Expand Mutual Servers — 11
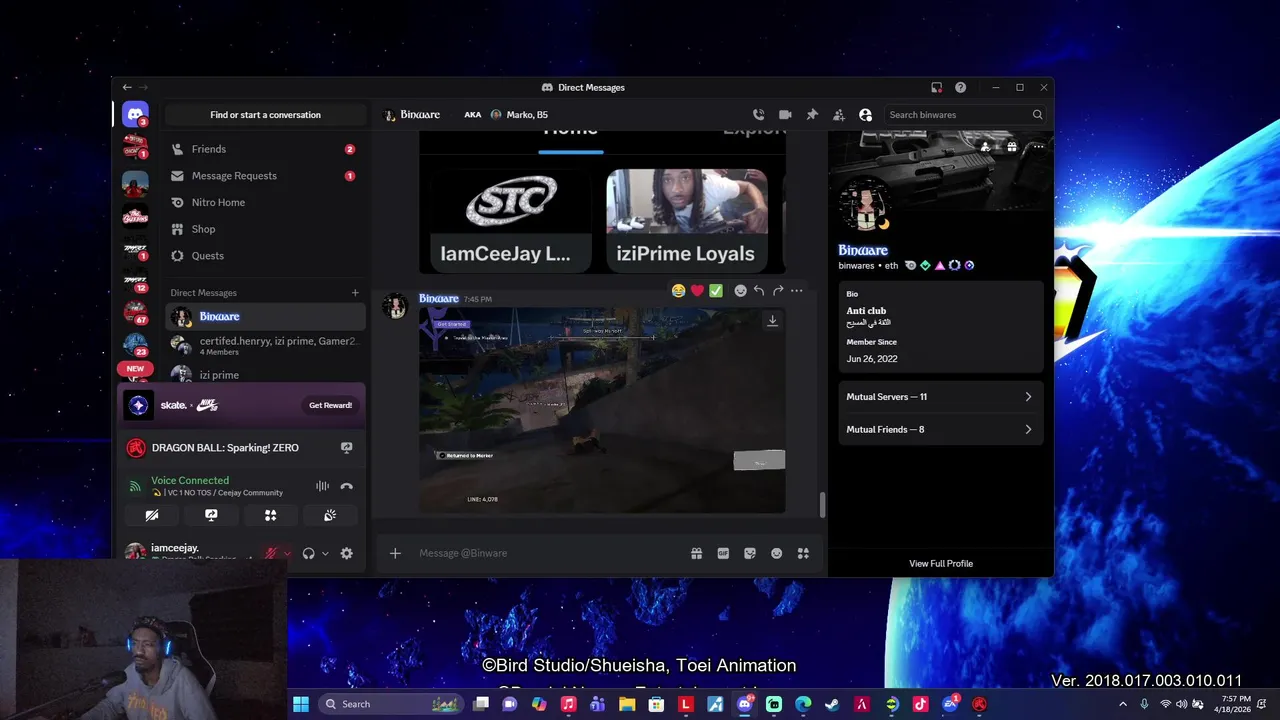The height and width of the screenshot is (720, 1280). (939, 397)
